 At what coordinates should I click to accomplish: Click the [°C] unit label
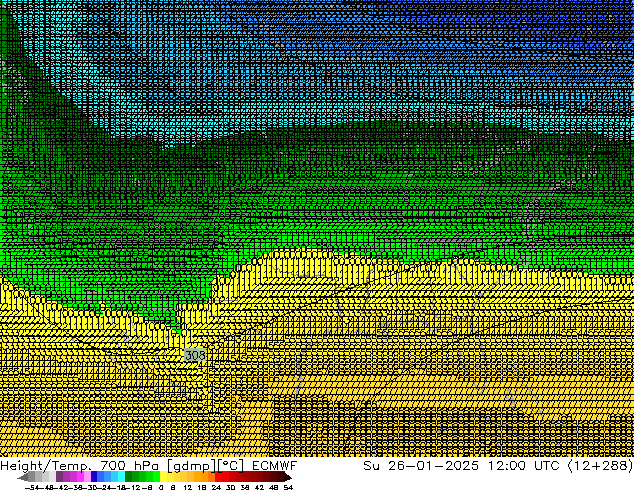tap(231, 466)
